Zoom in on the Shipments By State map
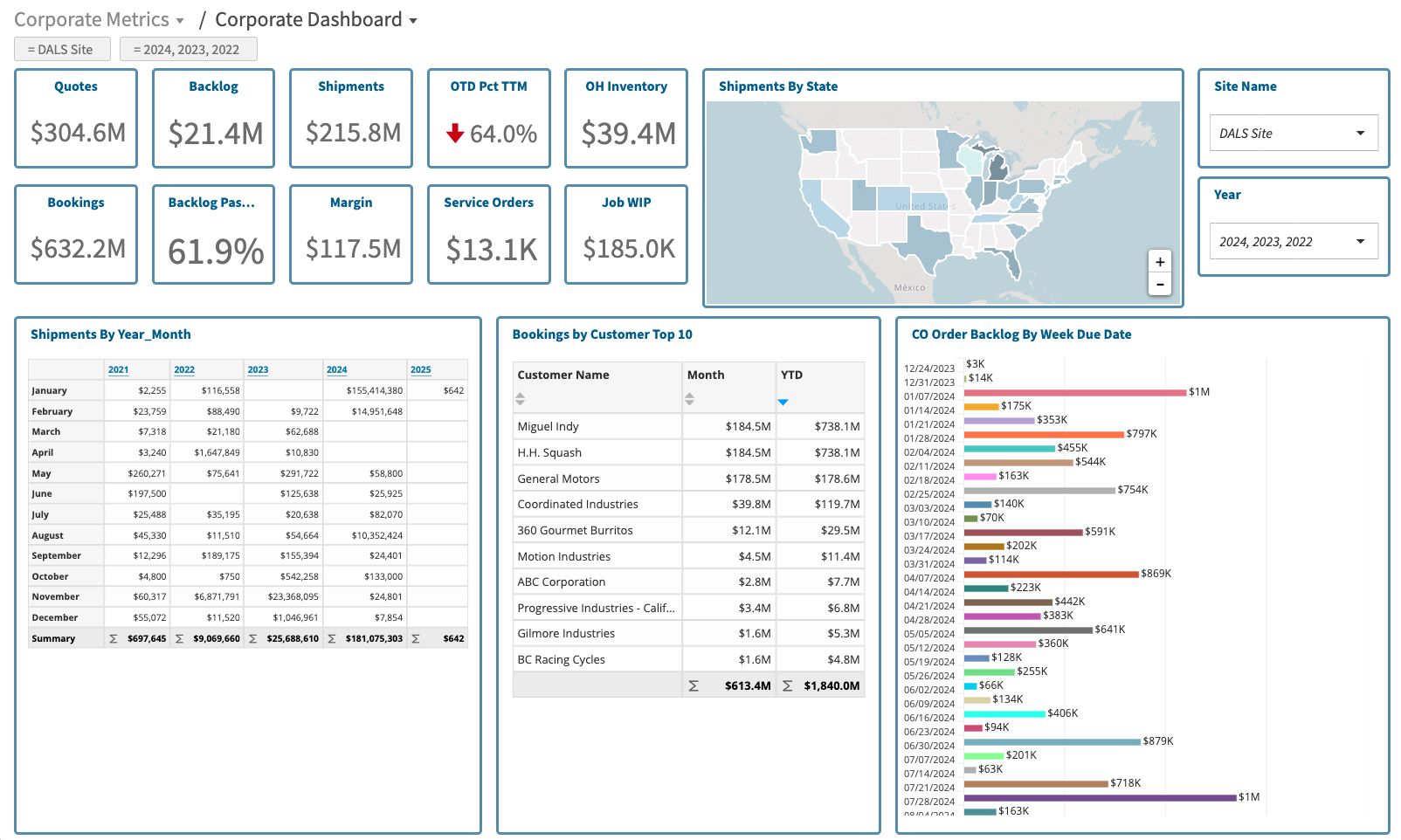The image size is (1401, 840). [x=1159, y=262]
